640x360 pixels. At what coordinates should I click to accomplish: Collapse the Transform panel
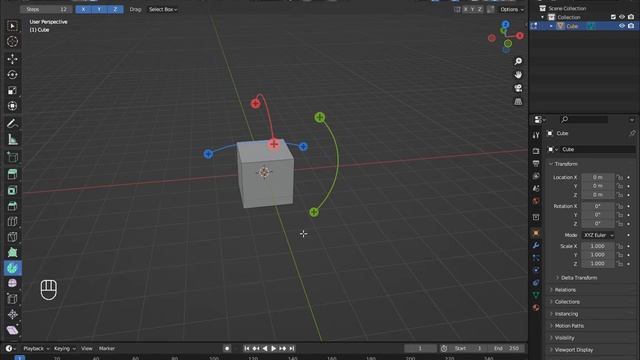coord(565,164)
